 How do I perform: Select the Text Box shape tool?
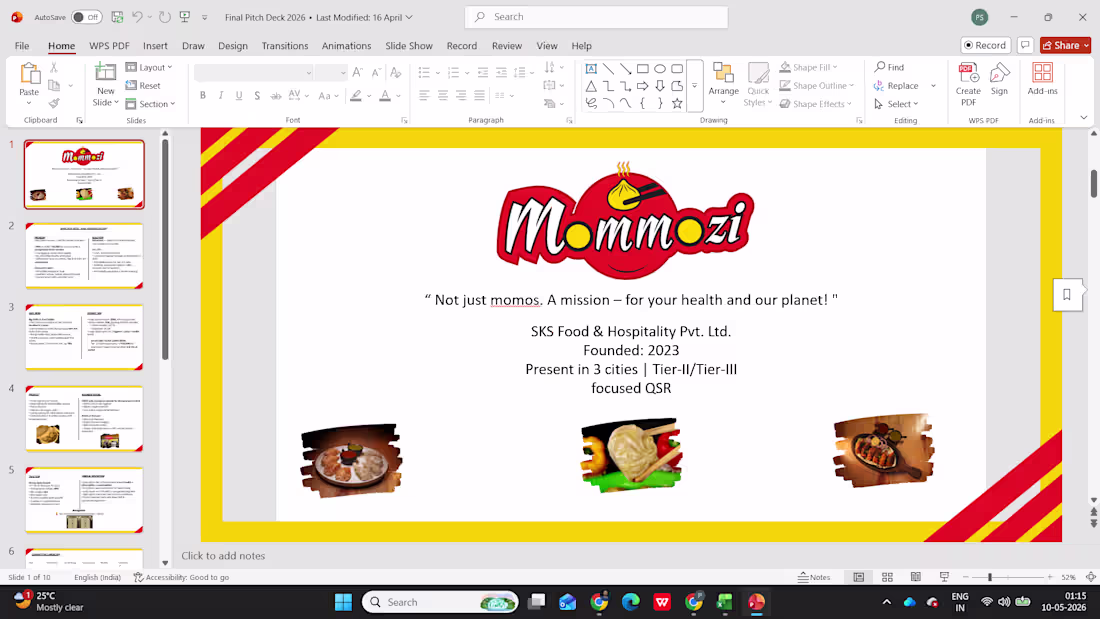click(591, 69)
